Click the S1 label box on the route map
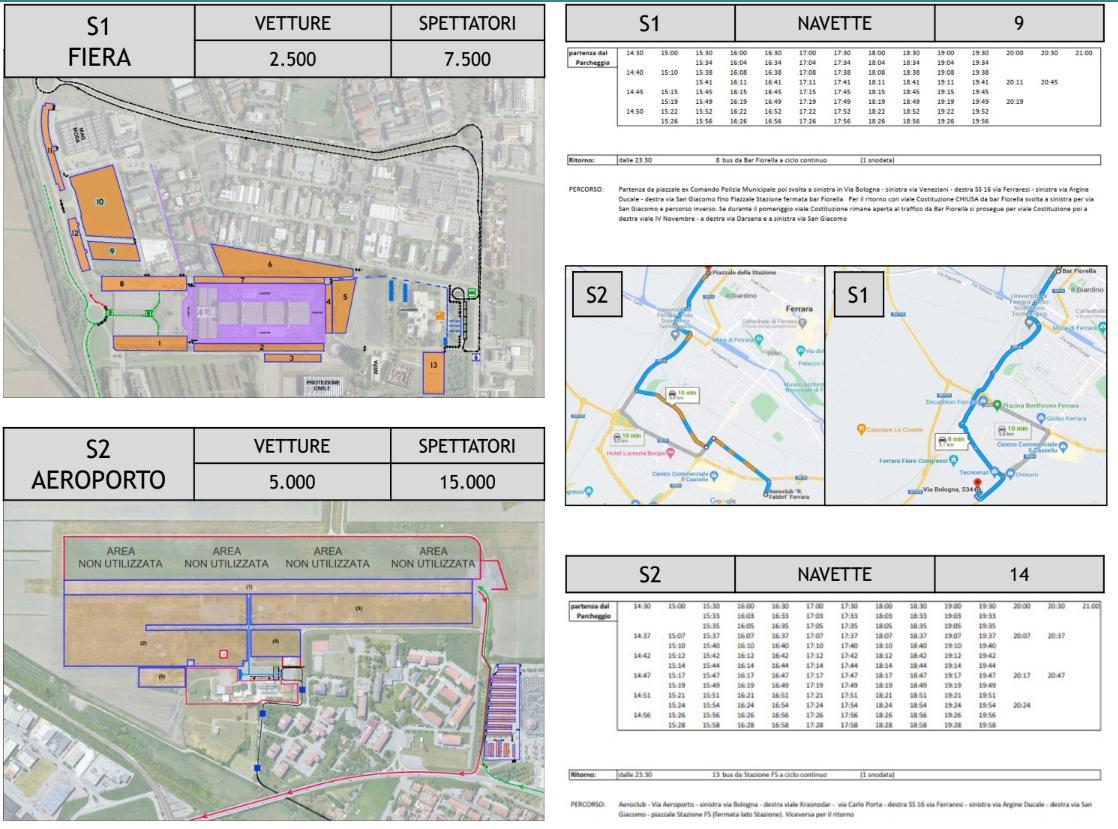The width and height of the screenshot is (1118, 829). pos(857,294)
